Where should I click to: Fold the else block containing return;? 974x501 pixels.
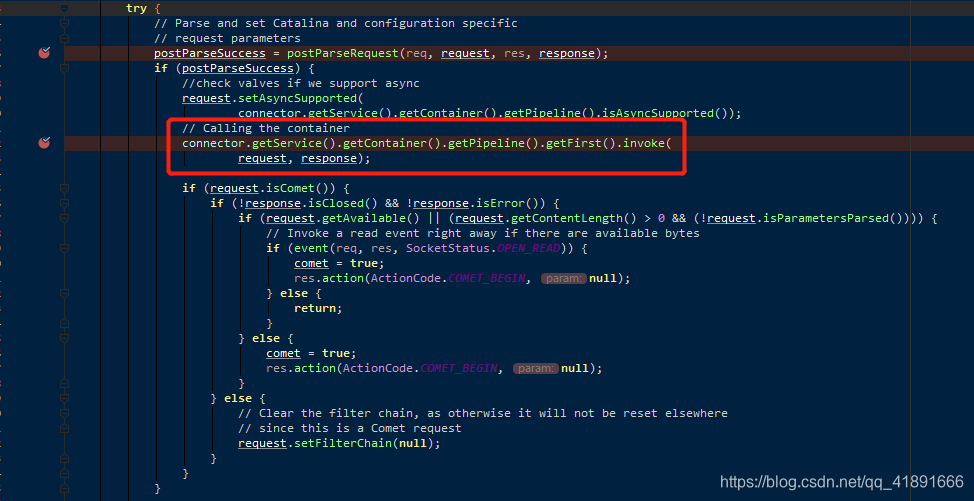pyautogui.click(x=65, y=293)
